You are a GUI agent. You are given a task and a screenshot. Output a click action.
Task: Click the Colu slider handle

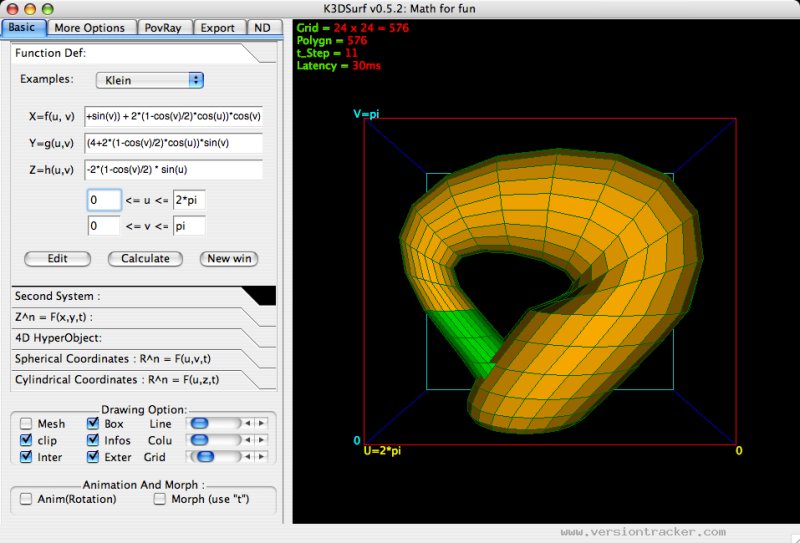199,440
